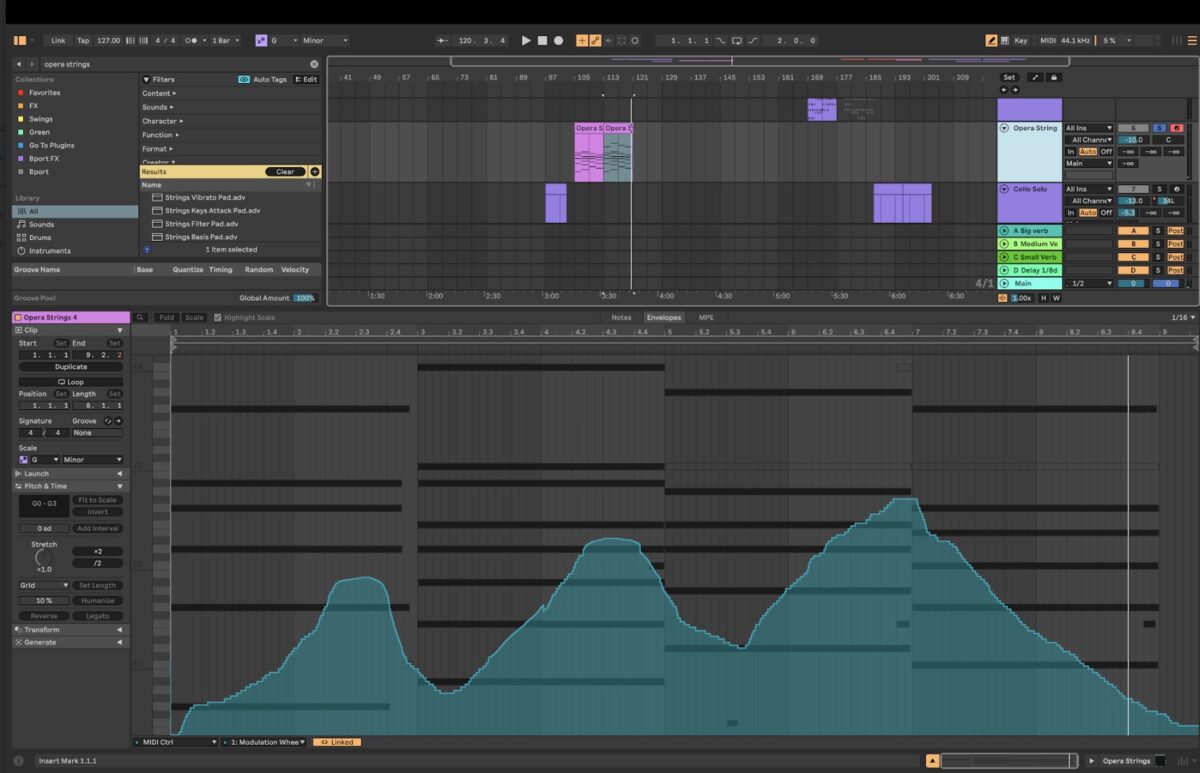Expand the Content filter group
The width and height of the screenshot is (1200, 773).
(158, 93)
